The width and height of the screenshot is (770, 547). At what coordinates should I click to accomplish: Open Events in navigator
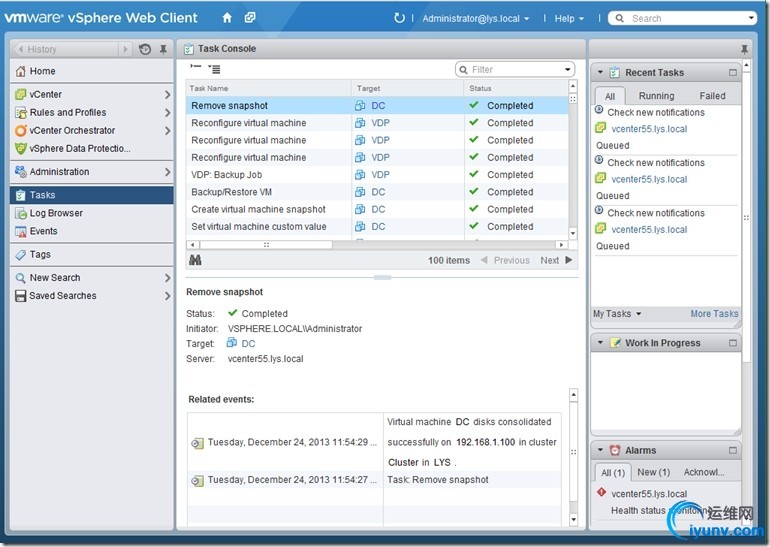pos(91,231)
